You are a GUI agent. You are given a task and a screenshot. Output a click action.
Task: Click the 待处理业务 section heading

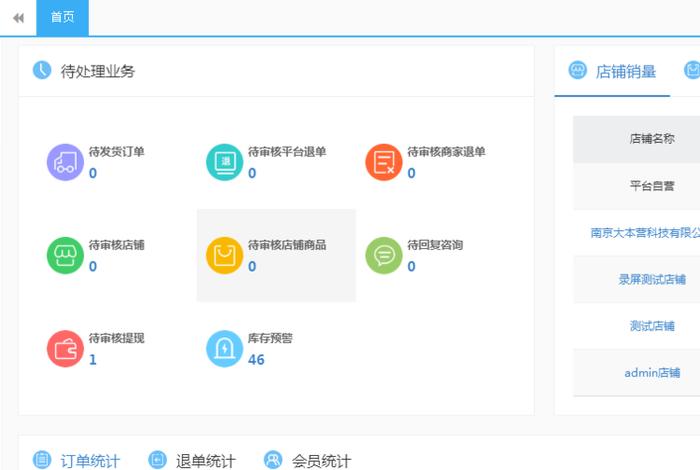[x=98, y=71]
